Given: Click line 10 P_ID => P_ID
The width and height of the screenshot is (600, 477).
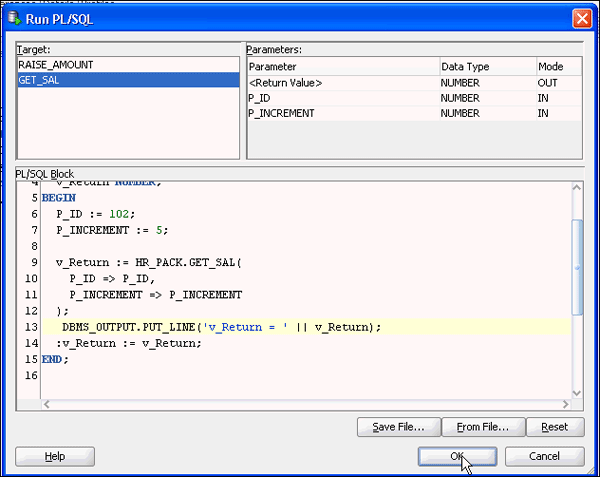Looking at the screenshot, I should [112, 278].
